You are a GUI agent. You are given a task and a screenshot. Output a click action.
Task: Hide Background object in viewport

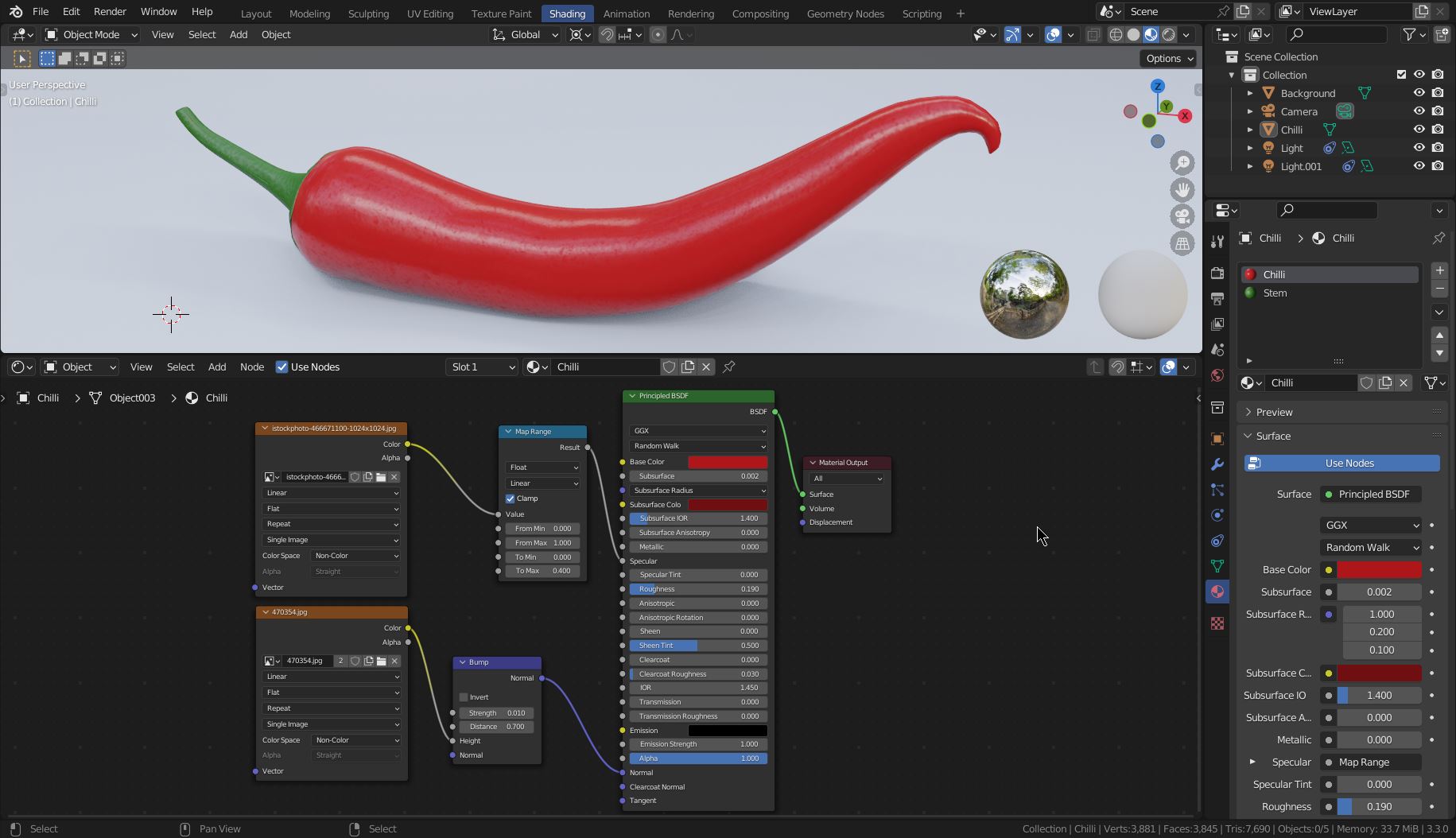(x=1419, y=93)
